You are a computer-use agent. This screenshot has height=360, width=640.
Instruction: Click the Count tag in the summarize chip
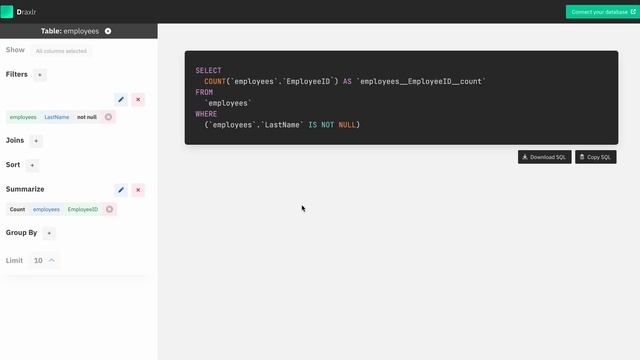pos(17,209)
